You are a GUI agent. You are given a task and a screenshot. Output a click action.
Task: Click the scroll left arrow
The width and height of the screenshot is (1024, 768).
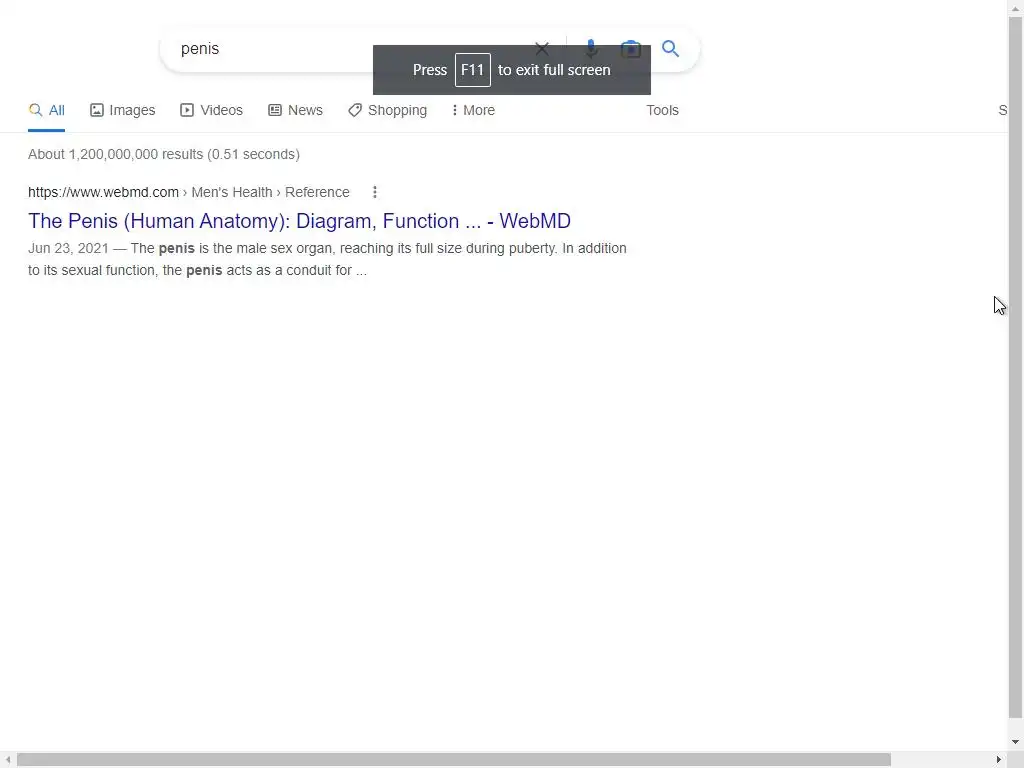tap(7, 760)
